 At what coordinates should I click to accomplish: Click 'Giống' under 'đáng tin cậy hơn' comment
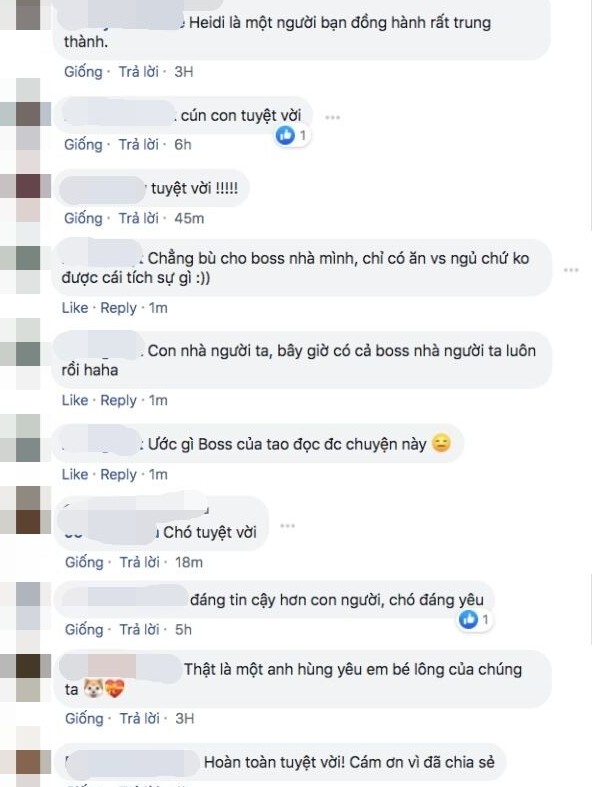pyautogui.click(x=84, y=629)
